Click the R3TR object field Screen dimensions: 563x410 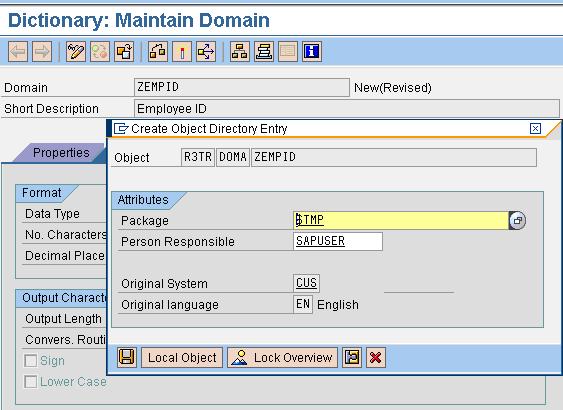pos(198,157)
